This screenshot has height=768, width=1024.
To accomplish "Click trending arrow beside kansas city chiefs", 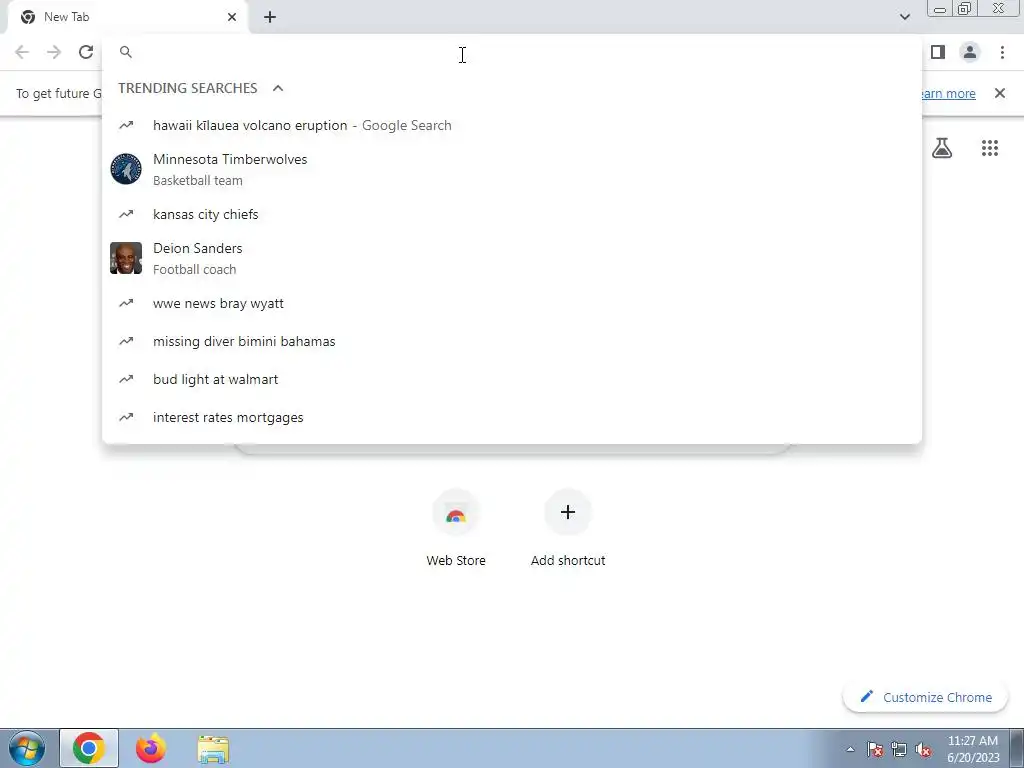I will click(126, 214).
